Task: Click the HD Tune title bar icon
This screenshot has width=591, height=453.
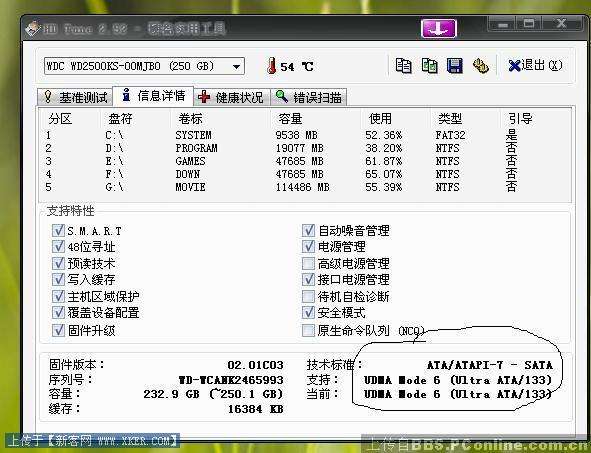Action: coord(32,29)
